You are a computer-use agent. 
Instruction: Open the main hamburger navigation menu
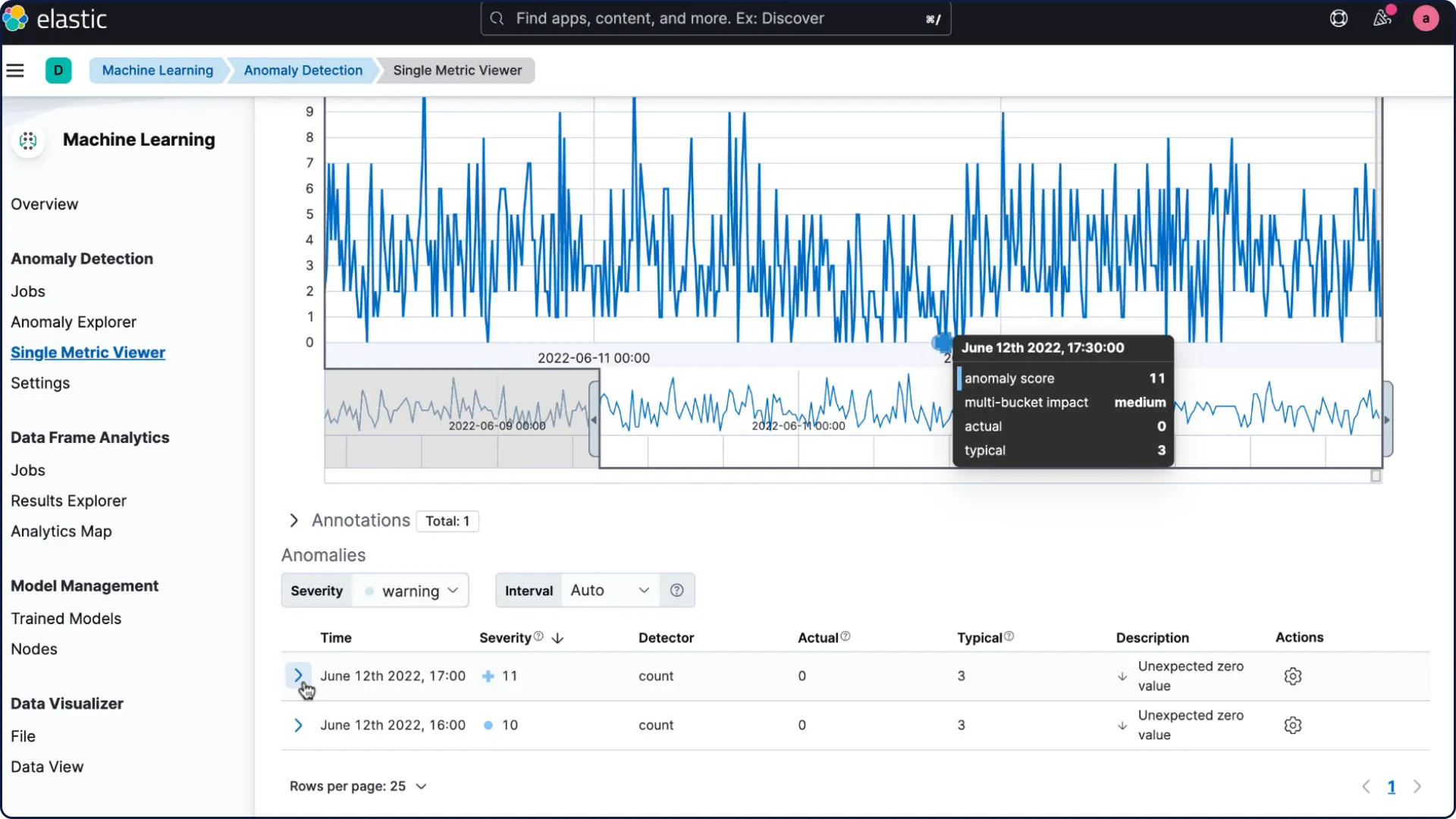click(x=15, y=71)
